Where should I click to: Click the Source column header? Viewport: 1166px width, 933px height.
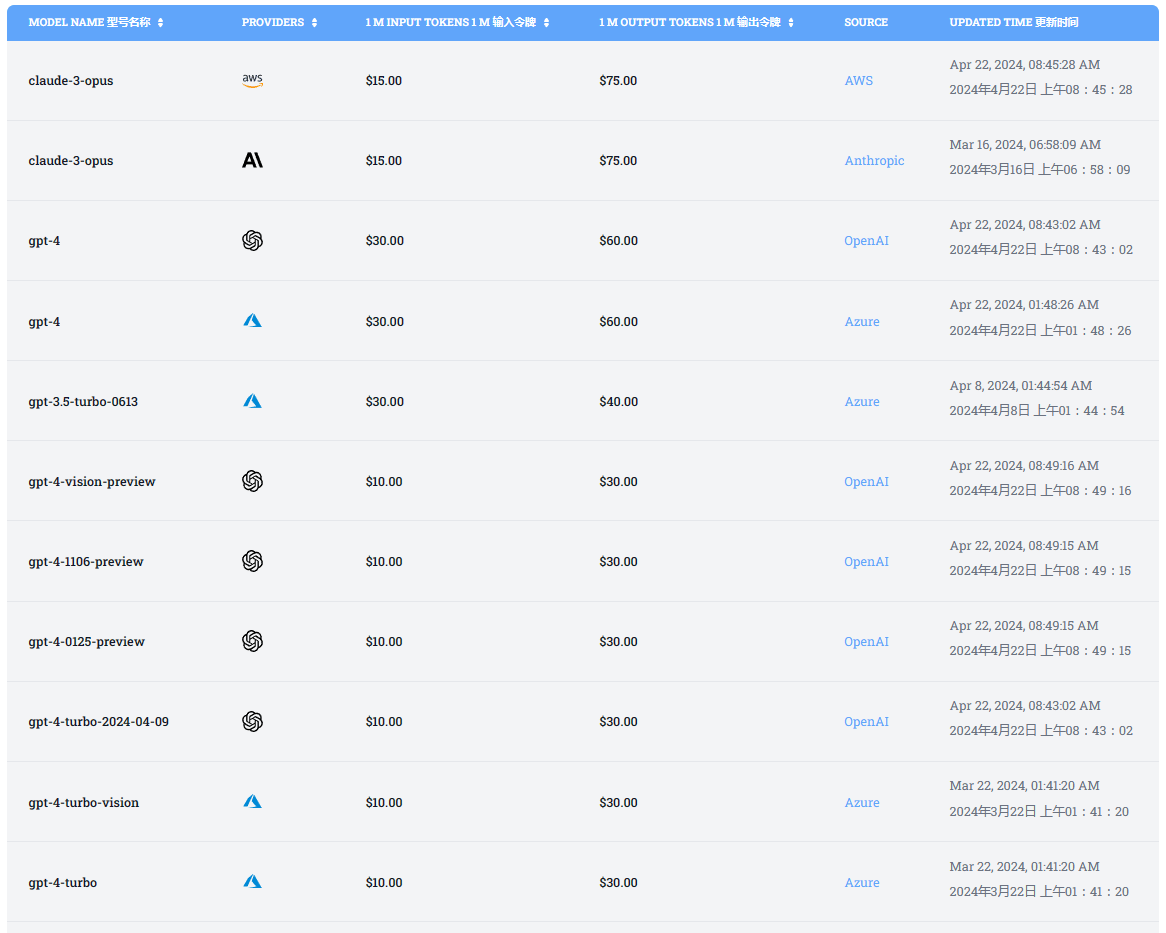tap(865, 22)
